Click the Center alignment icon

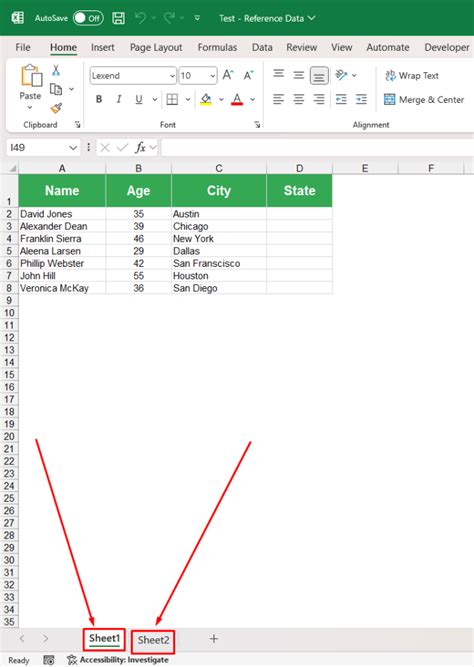pos(299,100)
